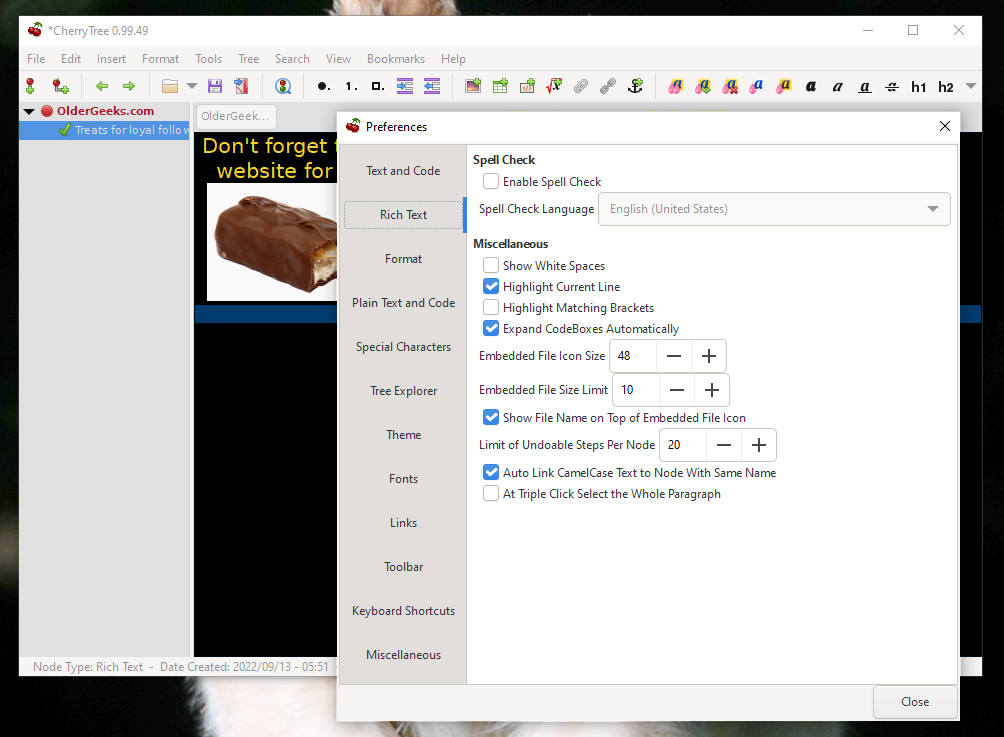The image size is (1004, 737).
Task: Save document with the purple floppy icon
Action: (x=215, y=86)
